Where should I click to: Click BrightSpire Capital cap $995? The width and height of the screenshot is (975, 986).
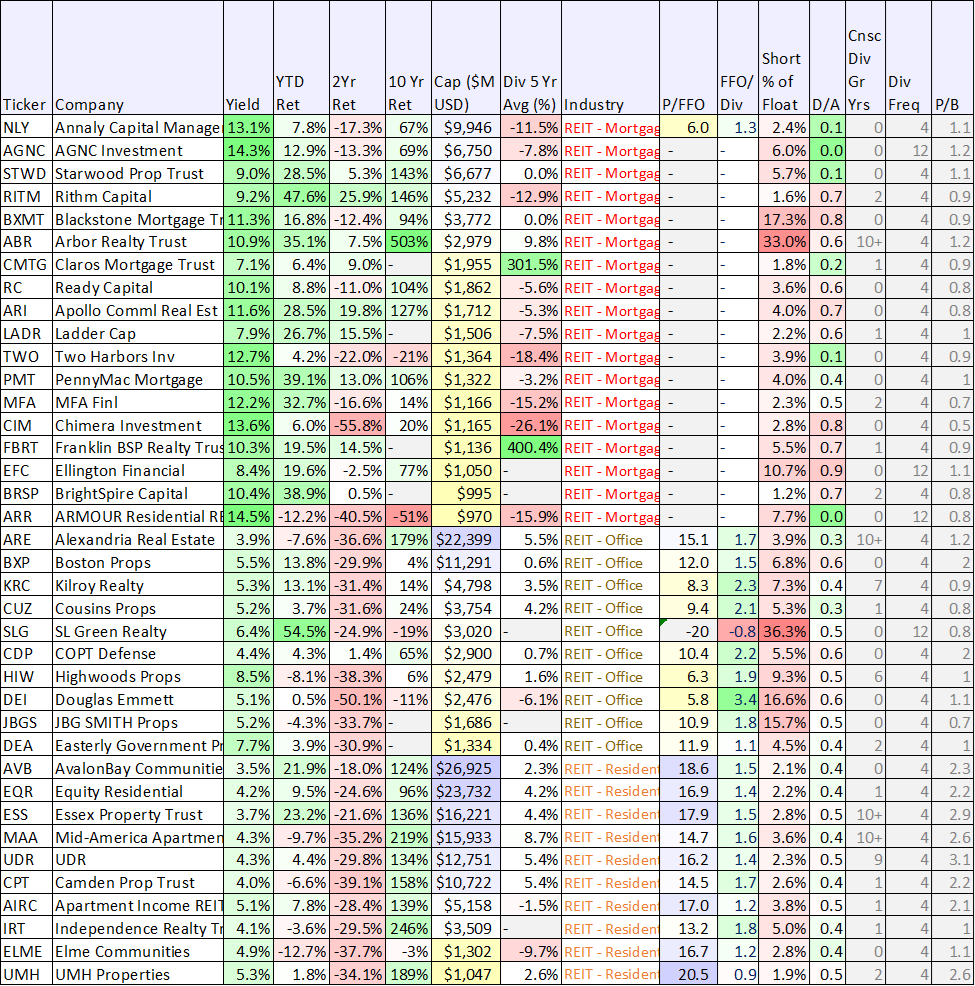(466, 494)
